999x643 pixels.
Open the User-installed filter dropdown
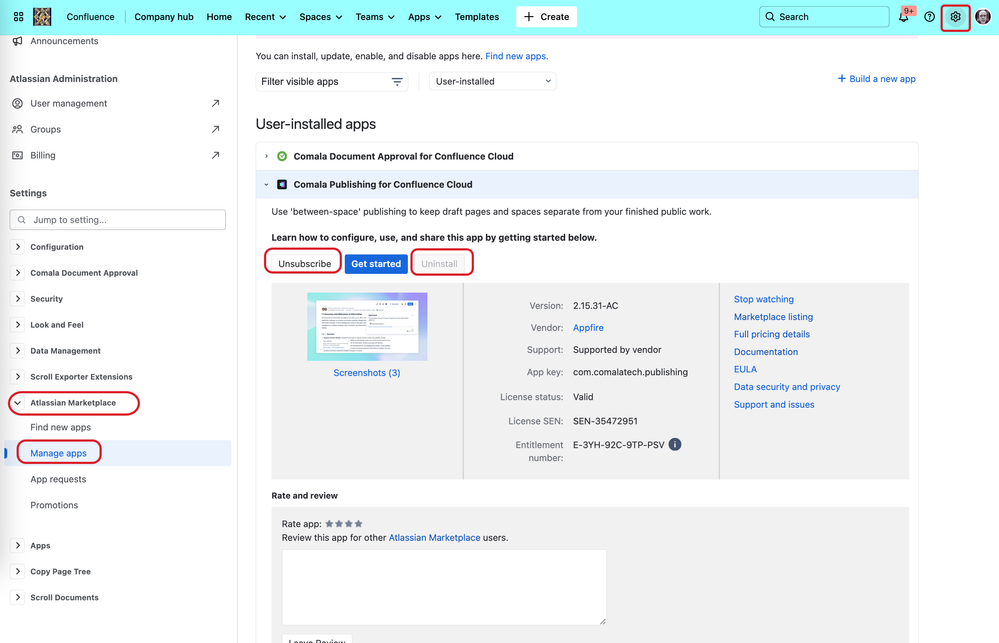pos(492,82)
